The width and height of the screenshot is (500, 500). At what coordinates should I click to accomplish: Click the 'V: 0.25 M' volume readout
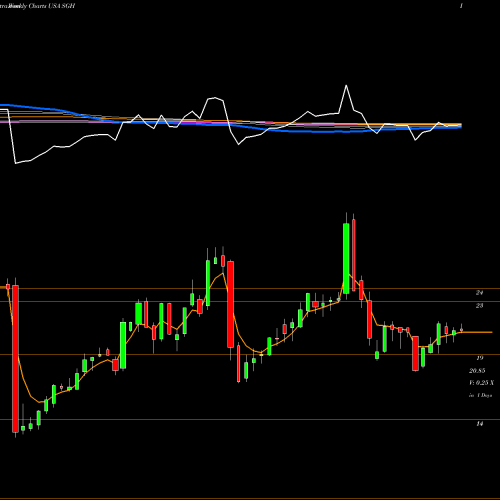pyautogui.click(x=481, y=383)
